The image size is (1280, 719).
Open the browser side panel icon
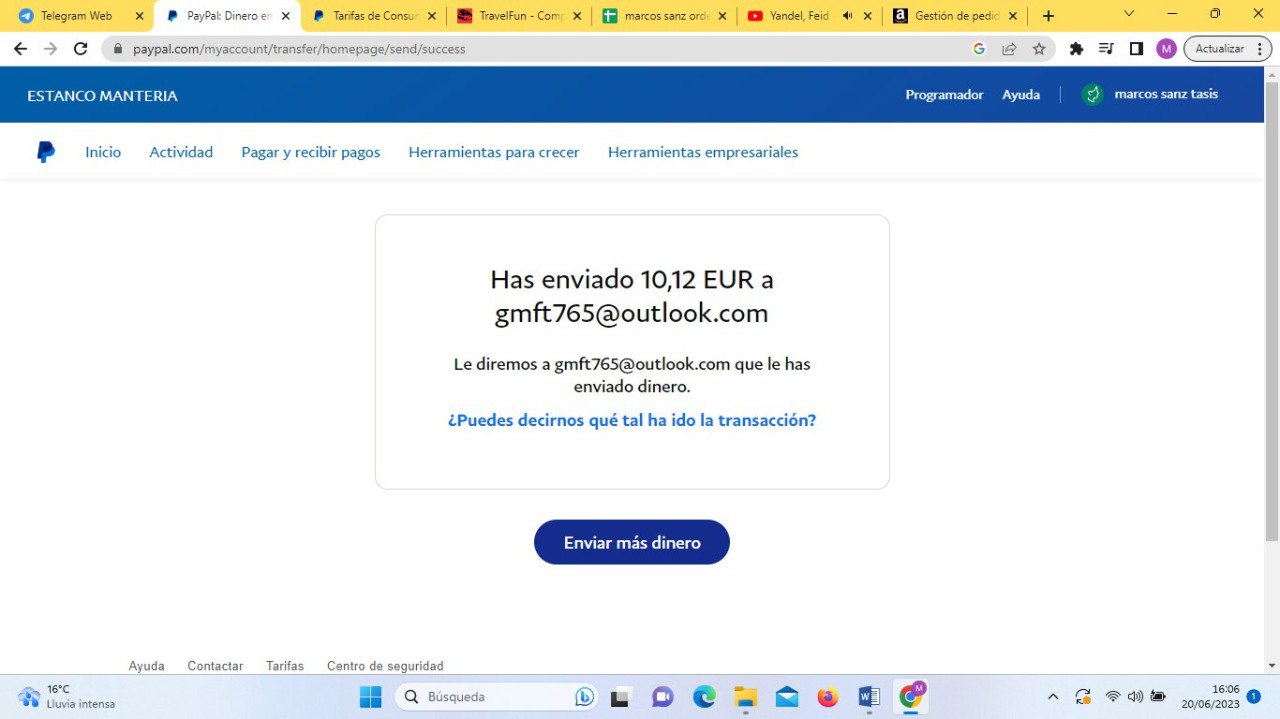tap(1136, 49)
